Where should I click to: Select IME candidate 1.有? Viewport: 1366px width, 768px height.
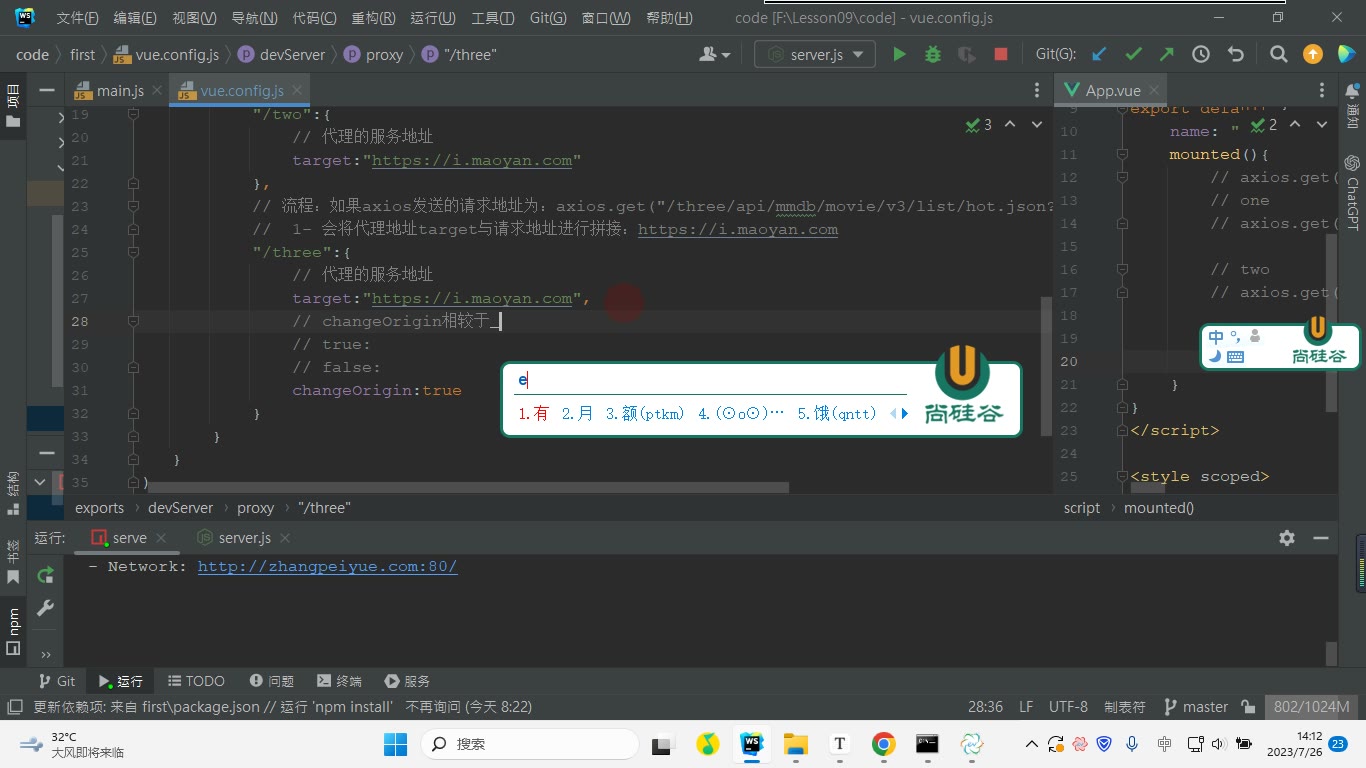coord(533,413)
